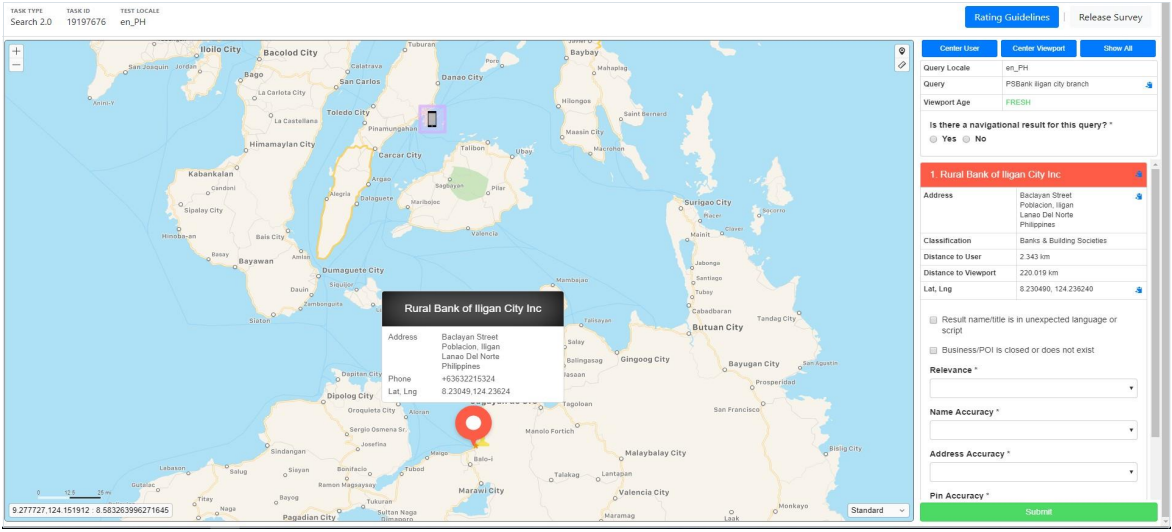Click the 220.019 km distance to viewport value
This screenshot has height=532, width=1172.
(x=1039, y=273)
